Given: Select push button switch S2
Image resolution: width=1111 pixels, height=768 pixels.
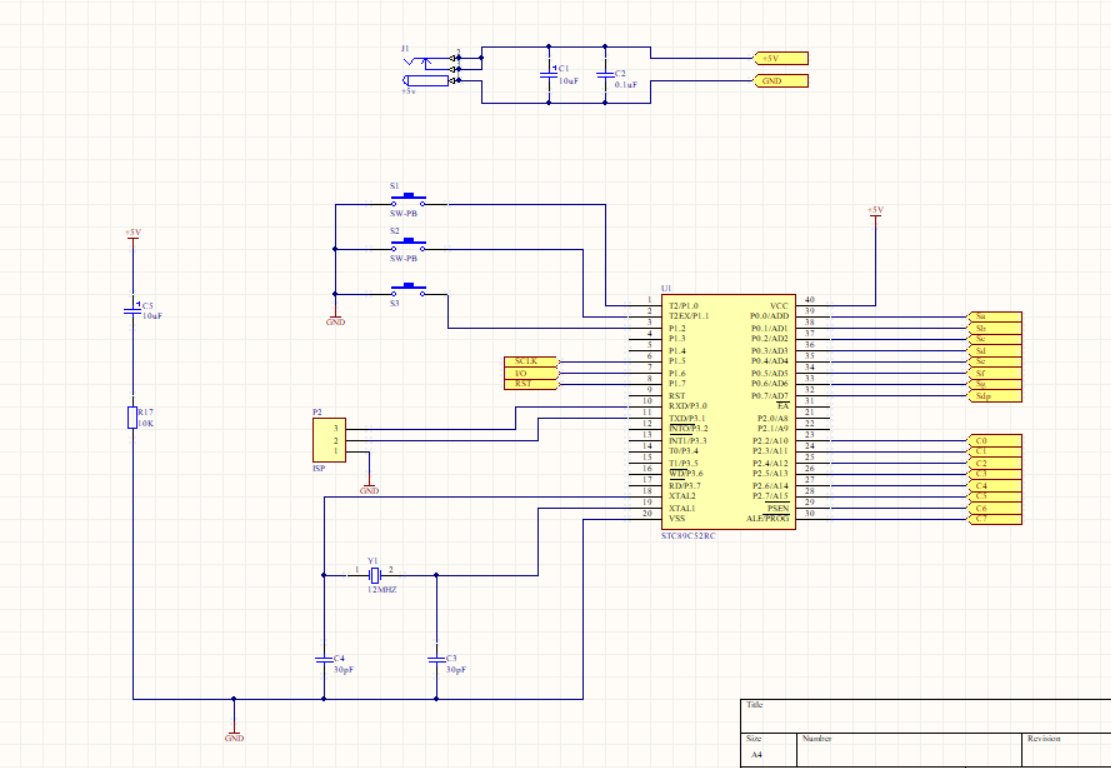Looking at the screenshot, I should click(x=409, y=246).
